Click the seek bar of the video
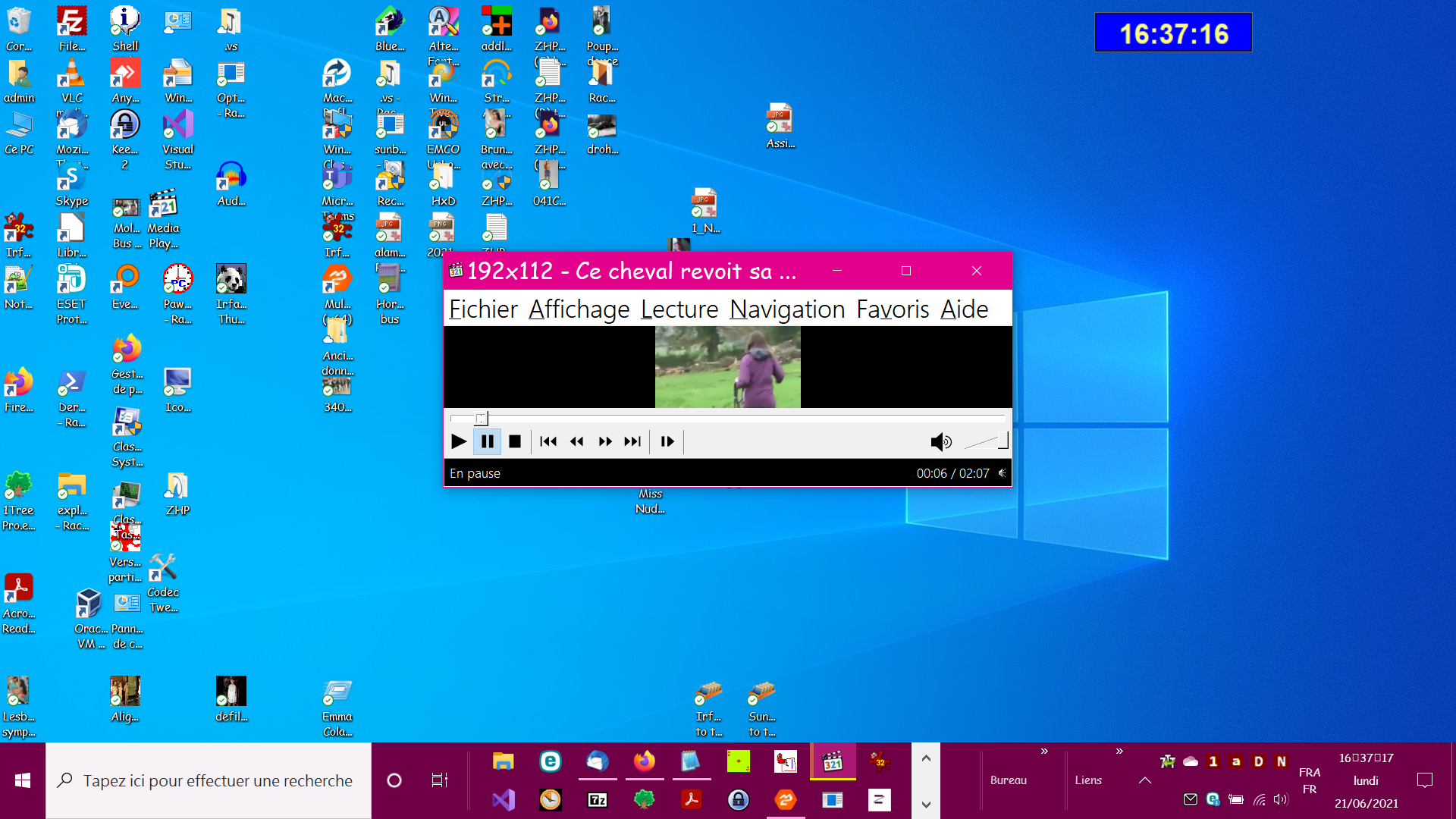Screen dimensions: 1456x819 (727, 418)
